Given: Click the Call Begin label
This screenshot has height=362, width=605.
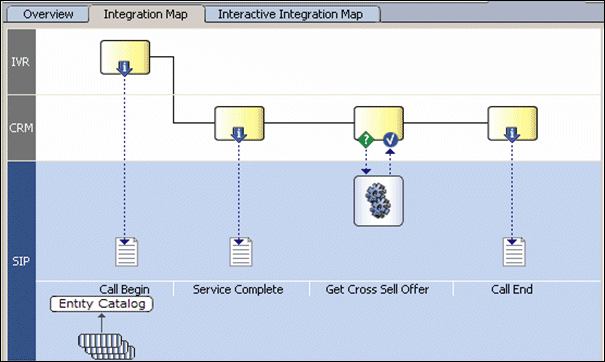Looking at the screenshot, I should click(x=124, y=289).
